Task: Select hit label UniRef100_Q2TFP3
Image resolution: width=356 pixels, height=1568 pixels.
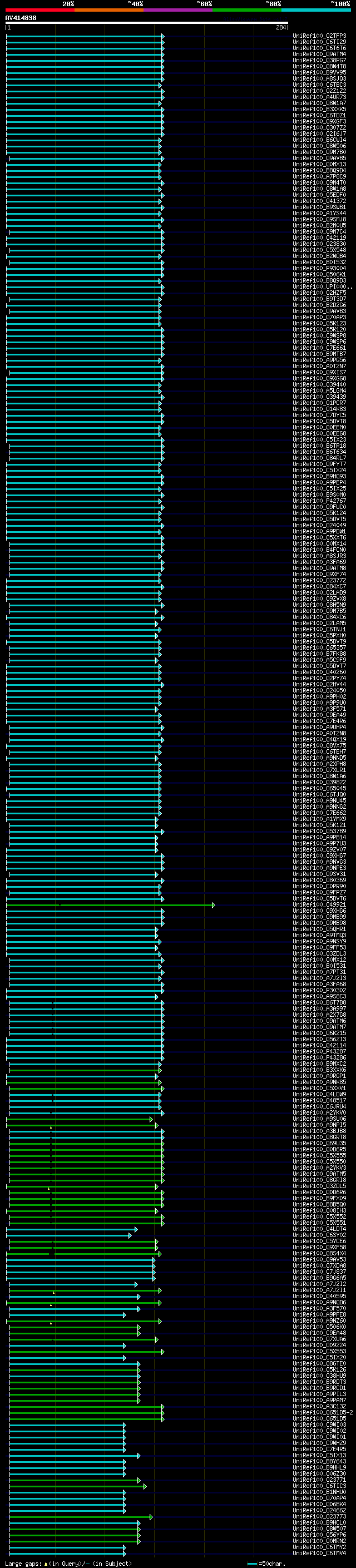Action: pos(319,36)
